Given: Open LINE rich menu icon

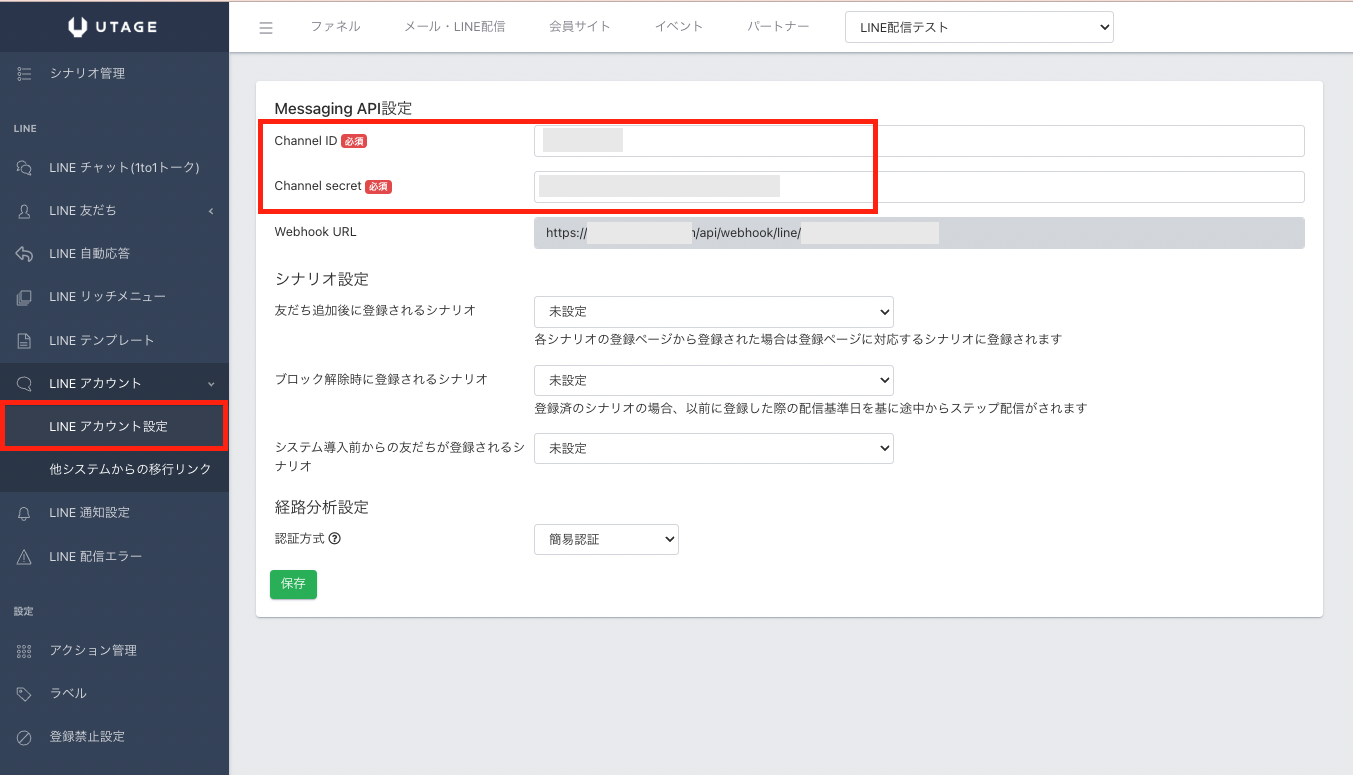Looking at the screenshot, I should pyautogui.click(x=25, y=297).
